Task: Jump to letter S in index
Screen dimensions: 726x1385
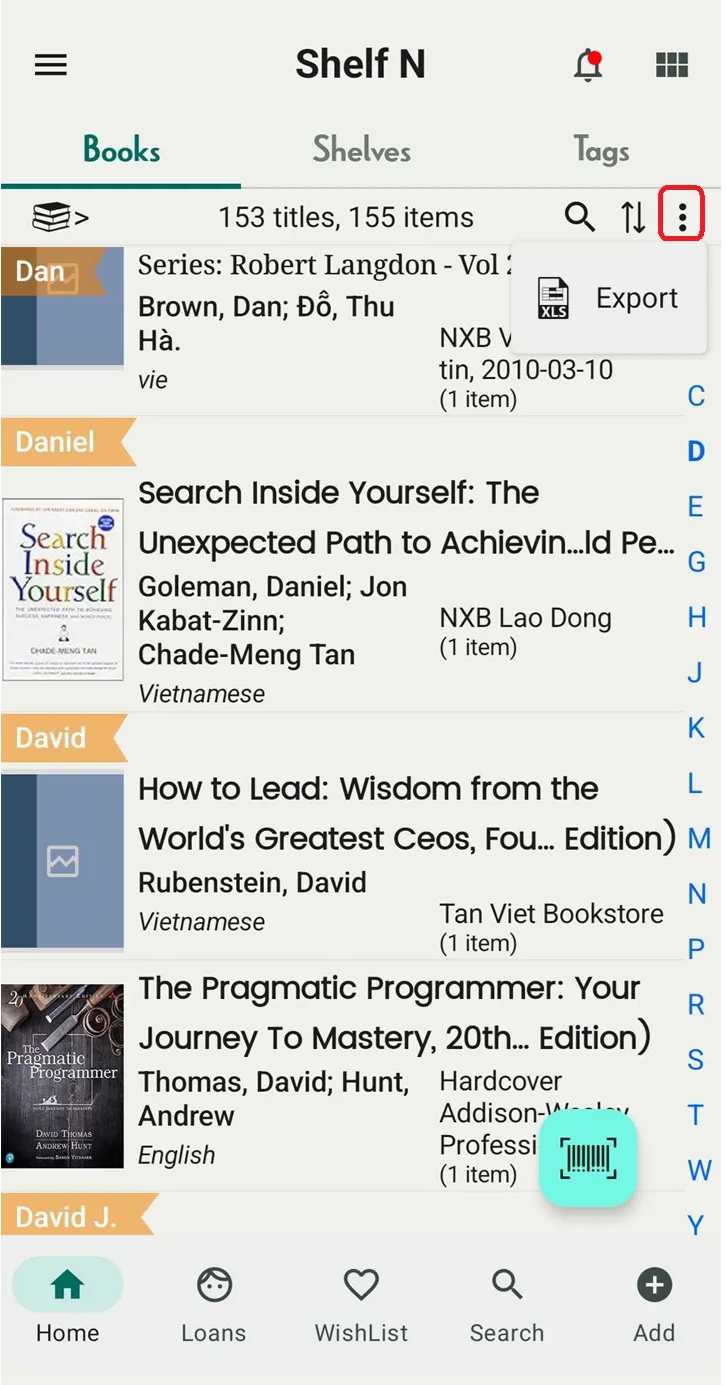Action: (697, 1060)
